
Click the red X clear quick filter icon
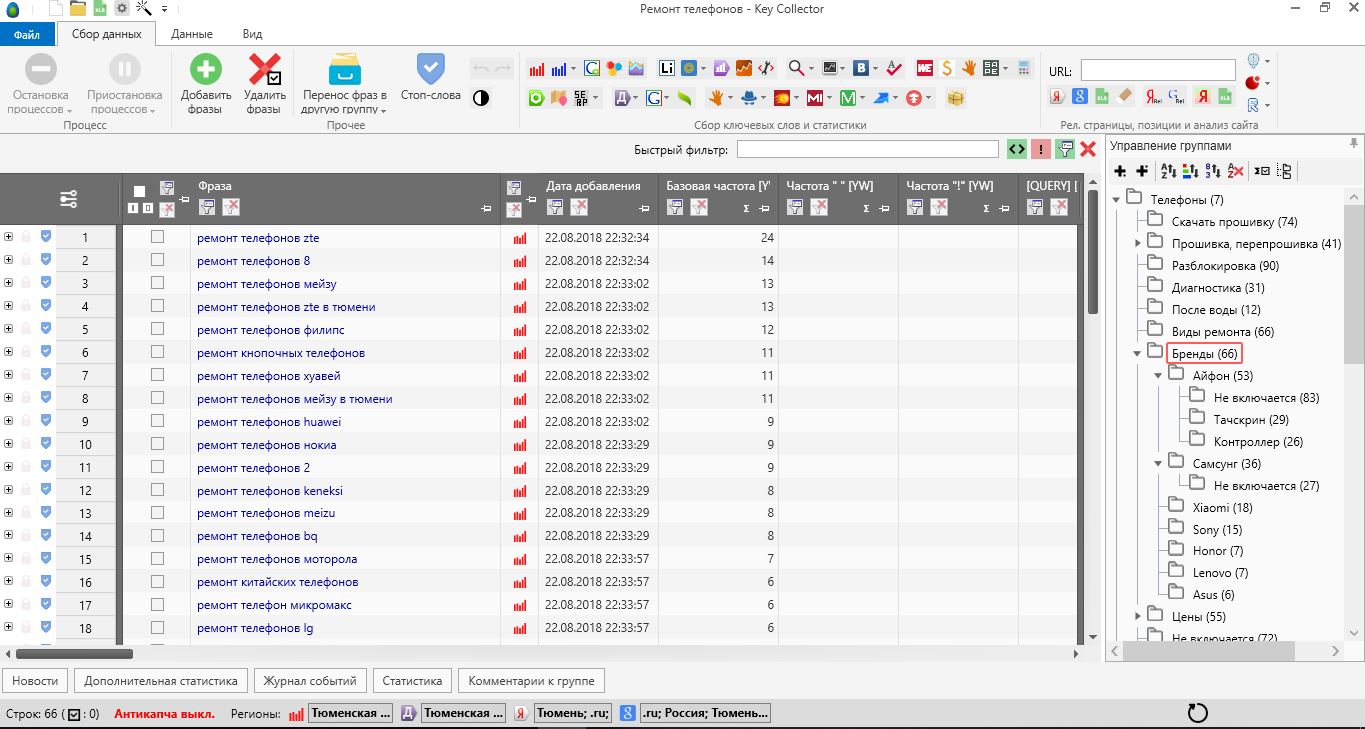pos(1088,149)
